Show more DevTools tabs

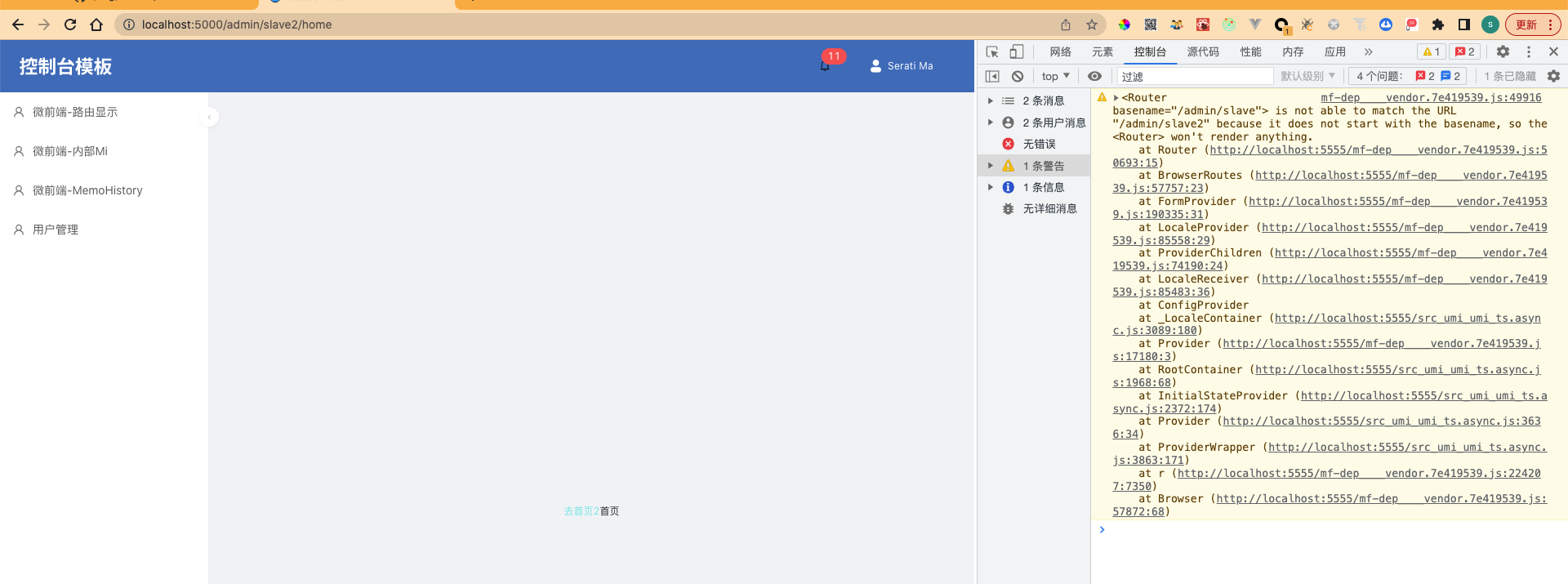click(1368, 51)
